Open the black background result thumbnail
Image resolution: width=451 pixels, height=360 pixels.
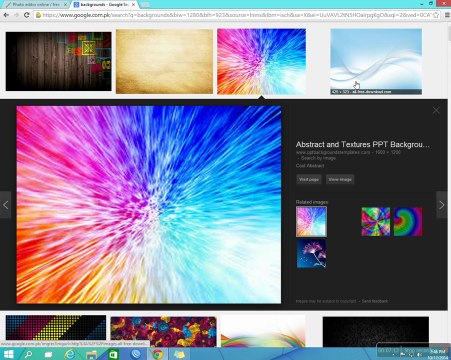(376, 332)
